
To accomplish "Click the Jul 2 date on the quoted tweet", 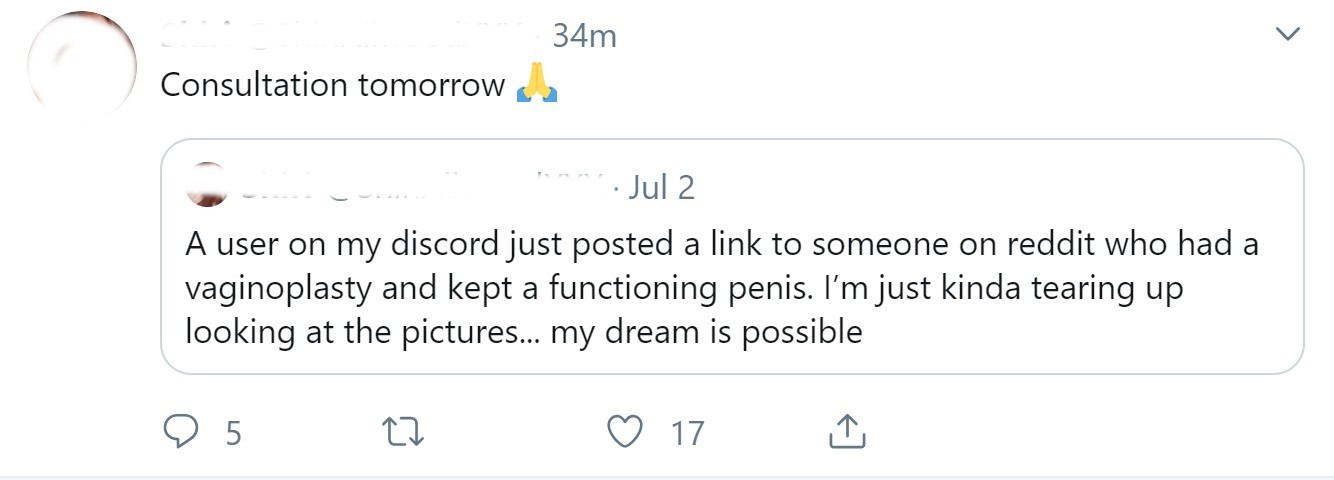I will (x=661, y=187).
